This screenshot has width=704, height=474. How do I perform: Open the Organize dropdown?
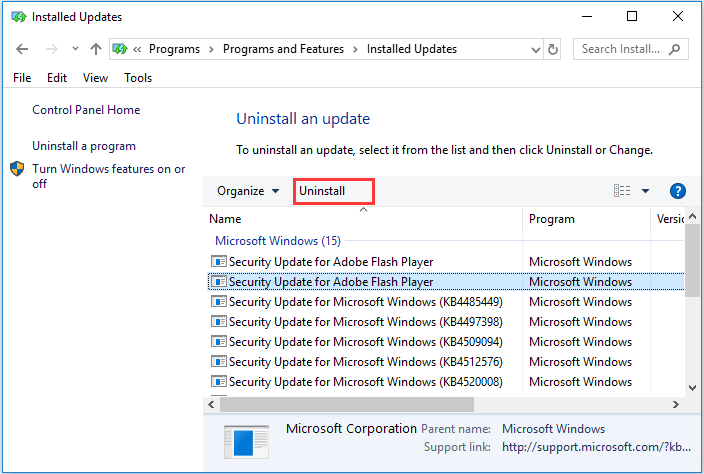(248, 191)
